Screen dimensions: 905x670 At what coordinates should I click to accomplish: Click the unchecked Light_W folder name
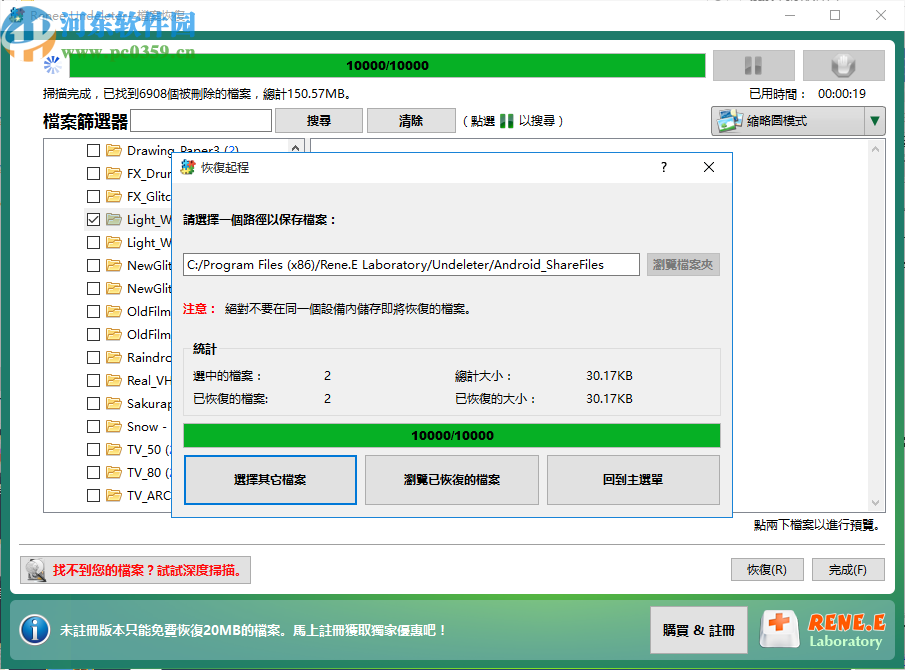(x=149, y=243)
